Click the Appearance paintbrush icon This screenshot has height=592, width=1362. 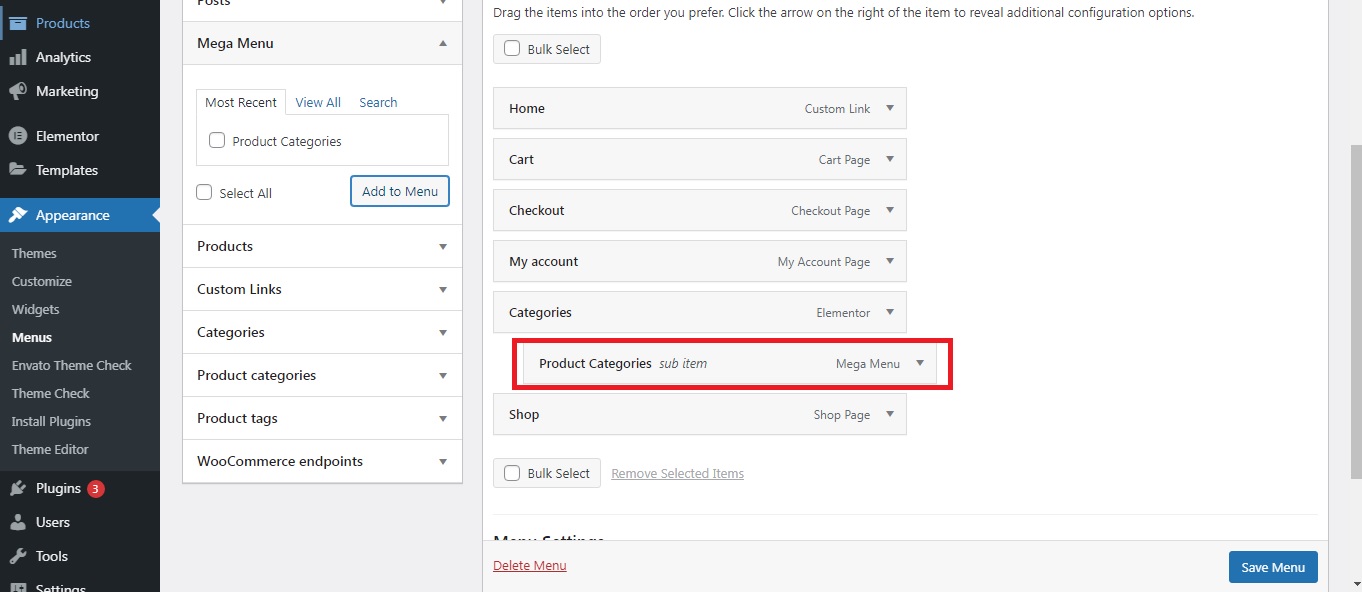pyautogui.click(x=17, y=215)
